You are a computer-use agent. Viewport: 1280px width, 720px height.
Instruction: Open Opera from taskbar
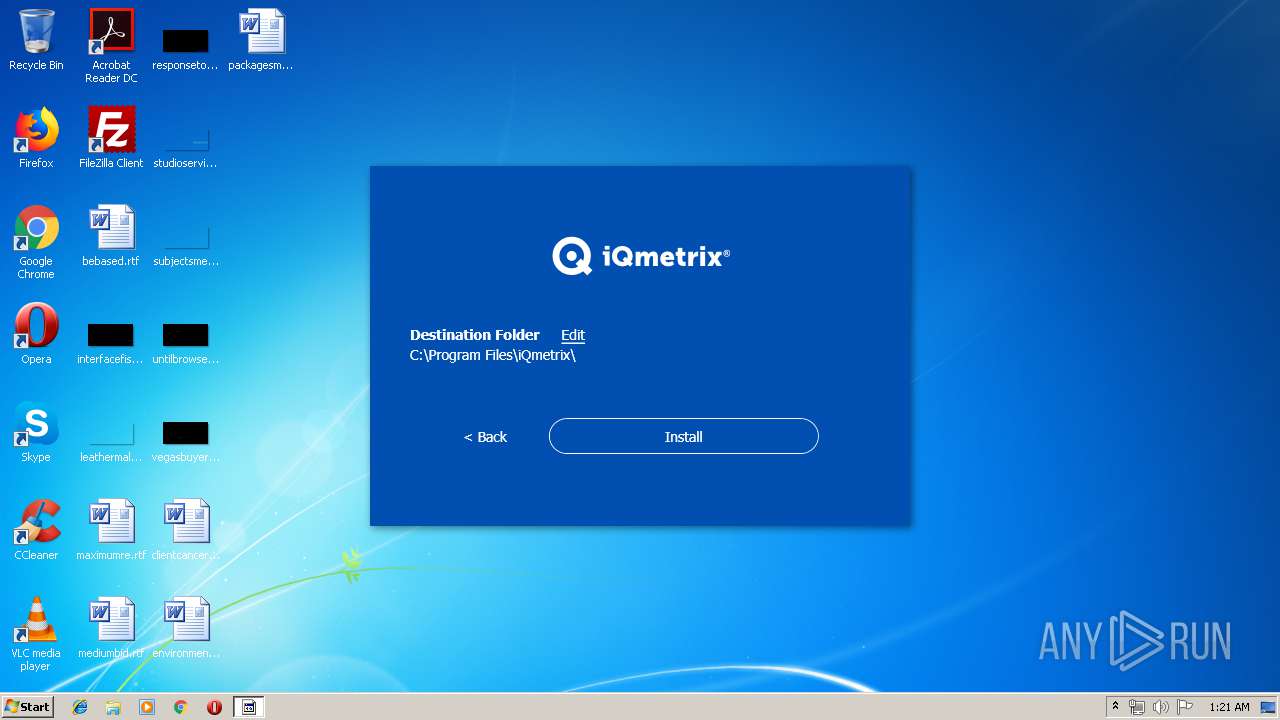point(214,707)
